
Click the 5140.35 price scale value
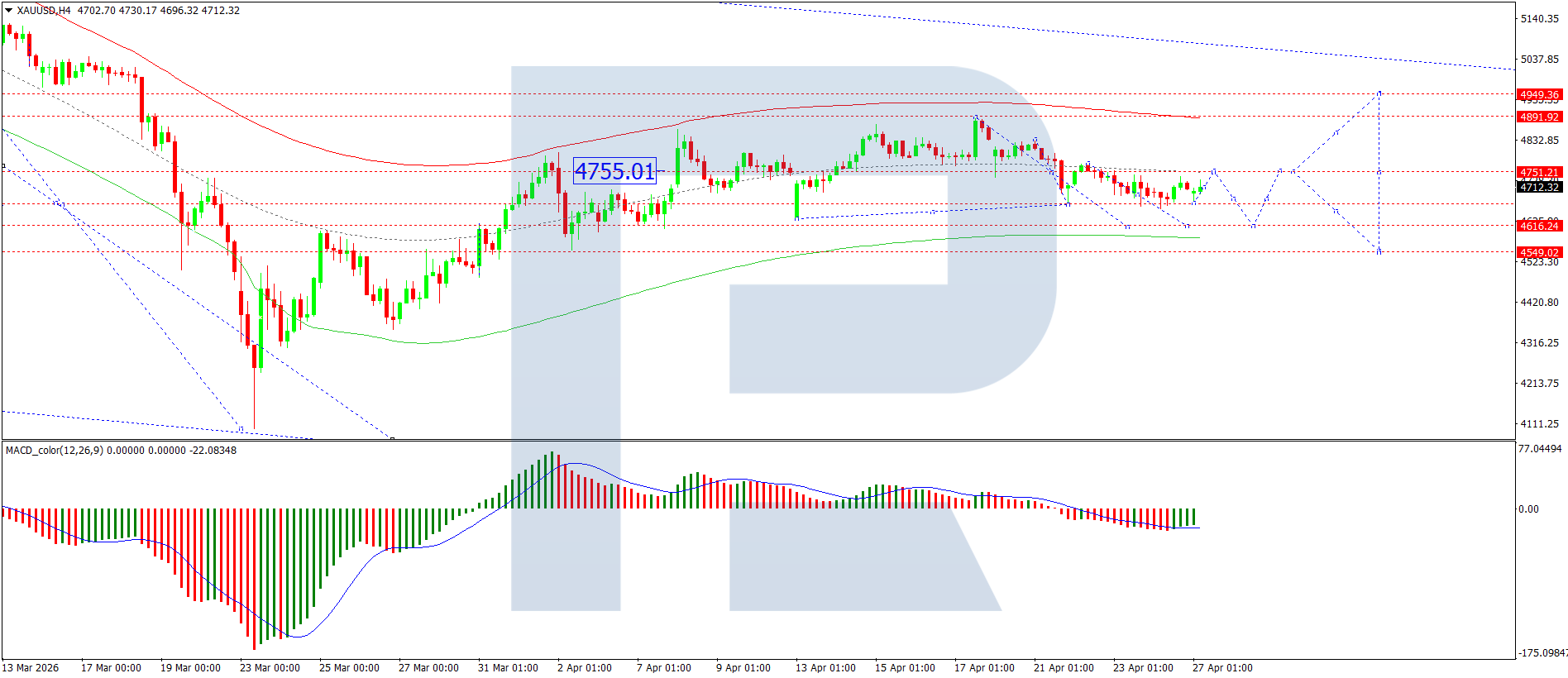coord(1539,19)
